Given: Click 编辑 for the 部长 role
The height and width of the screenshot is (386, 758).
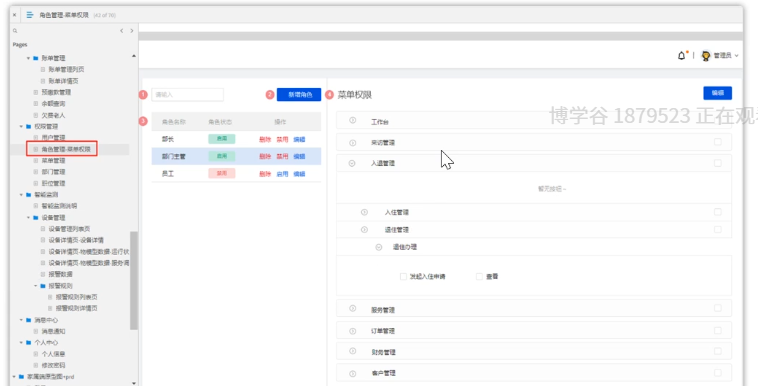Looking at the screenshot, I should pos(299,139).
